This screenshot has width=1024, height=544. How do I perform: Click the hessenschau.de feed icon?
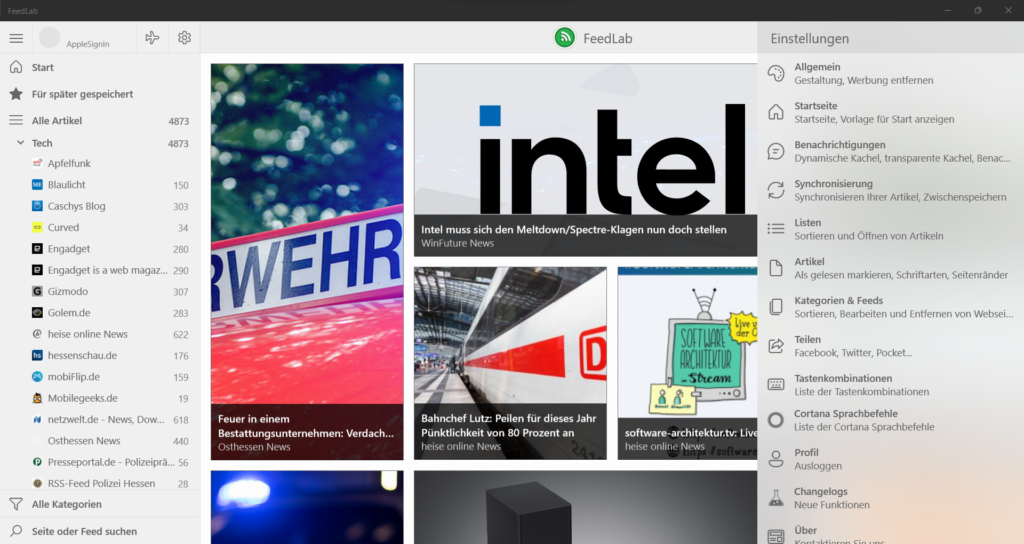37,355
